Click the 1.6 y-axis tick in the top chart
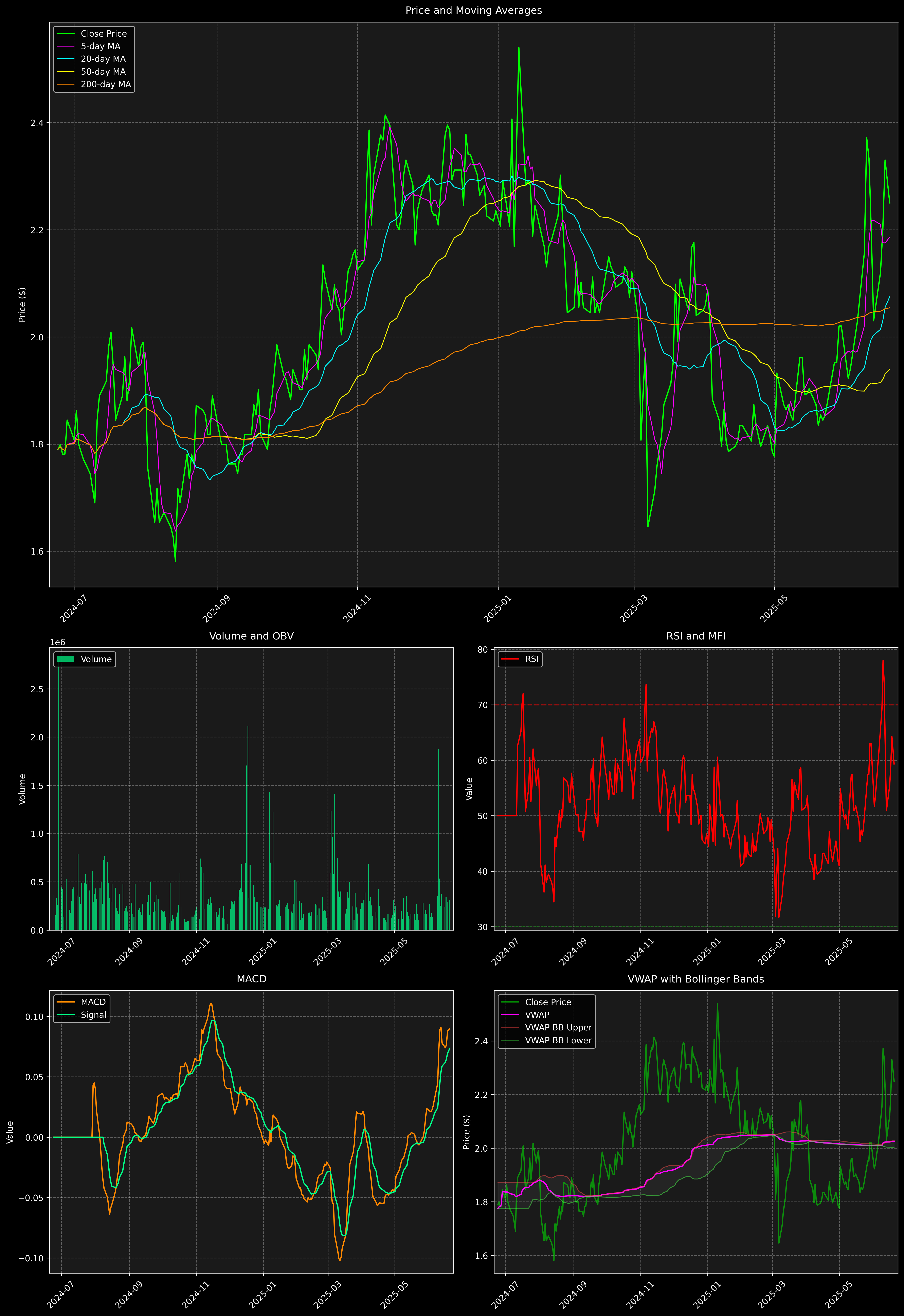Image resolution: width=904 pixels, height=1316 pixels. [37, 552]
